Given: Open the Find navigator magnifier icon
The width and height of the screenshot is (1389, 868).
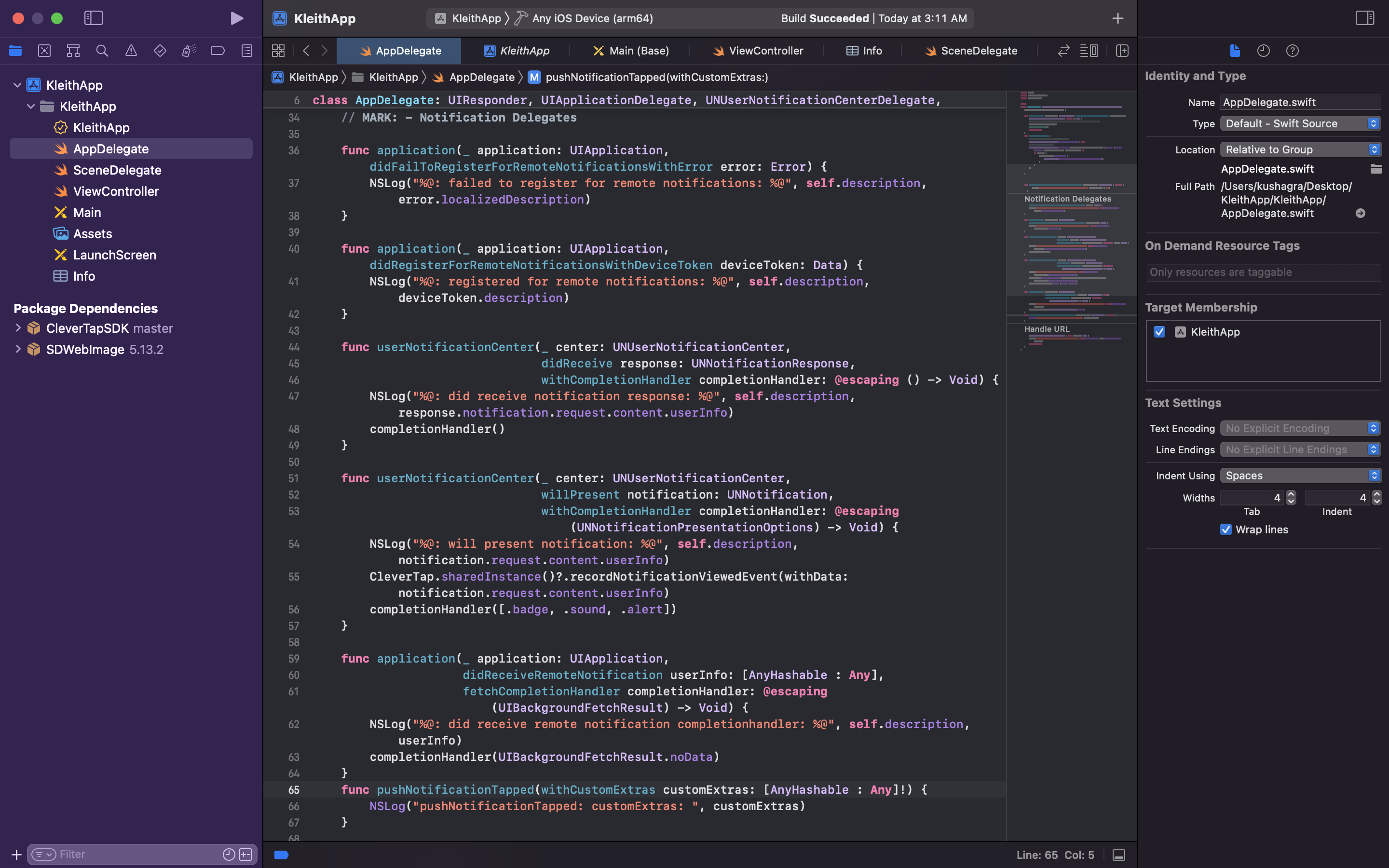Looking at the screenshot, I should coord(102,51).
